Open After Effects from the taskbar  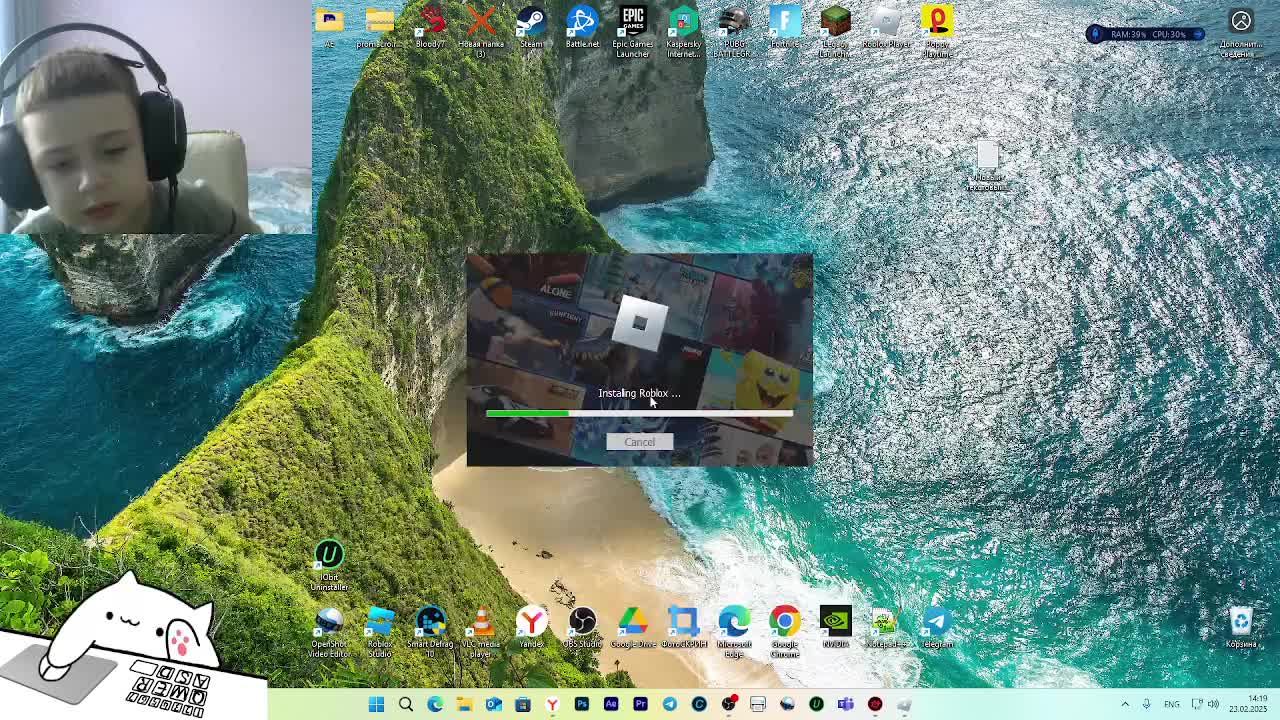click(611, 705)
